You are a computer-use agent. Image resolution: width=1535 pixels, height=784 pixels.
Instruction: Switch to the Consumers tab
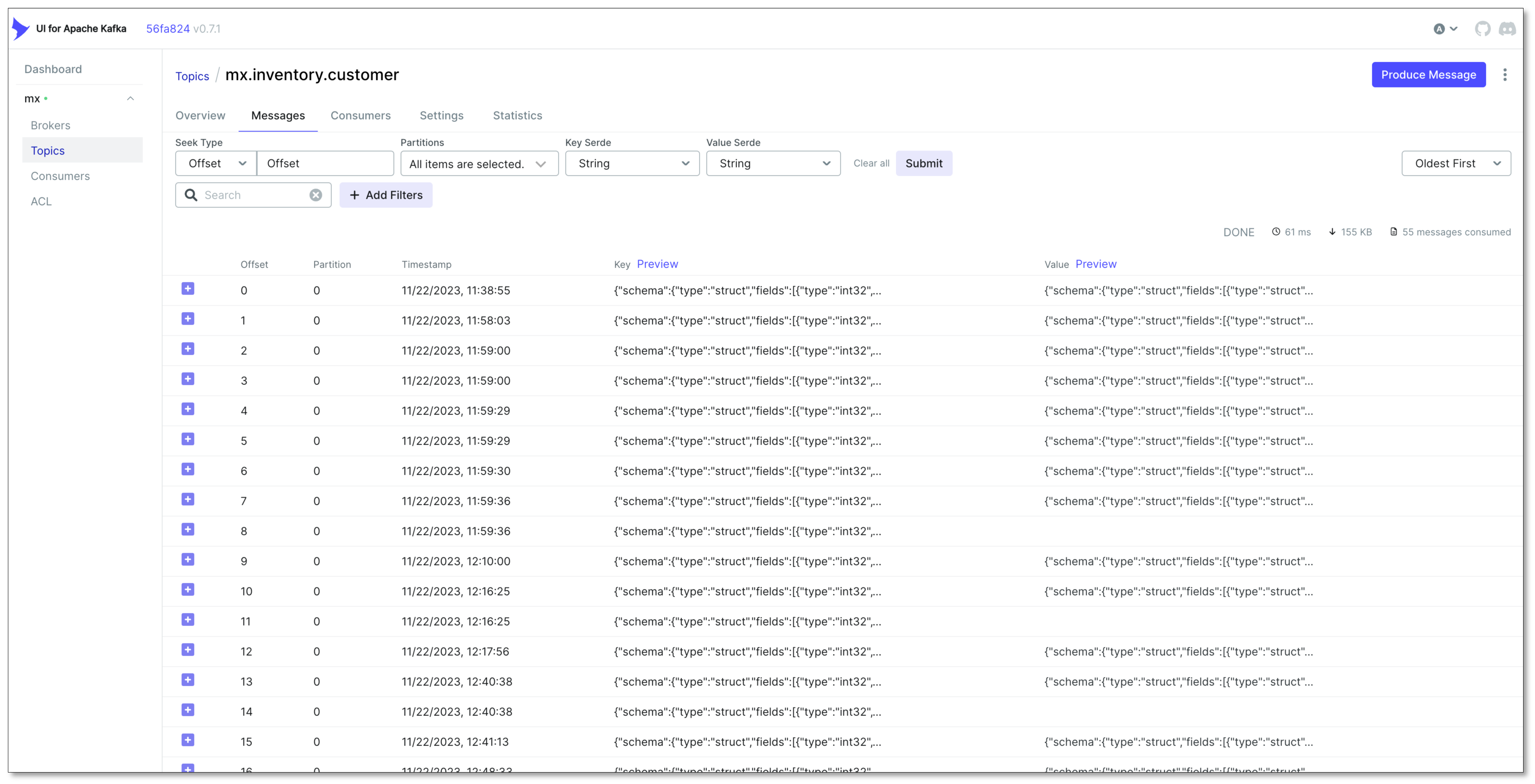360,116
